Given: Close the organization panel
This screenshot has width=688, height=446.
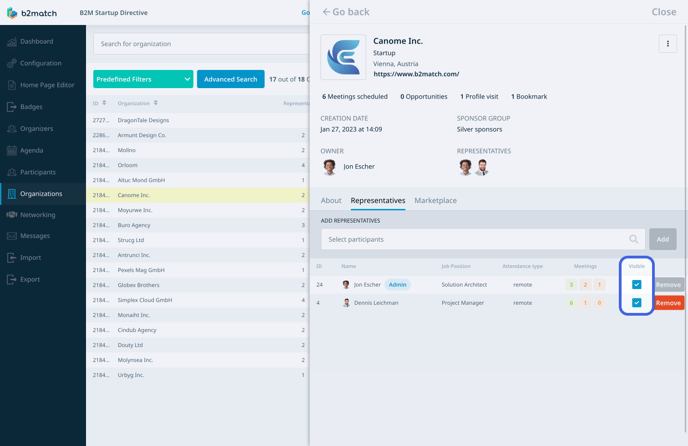Looking at the screenshot, I should [x=663, y=12].
